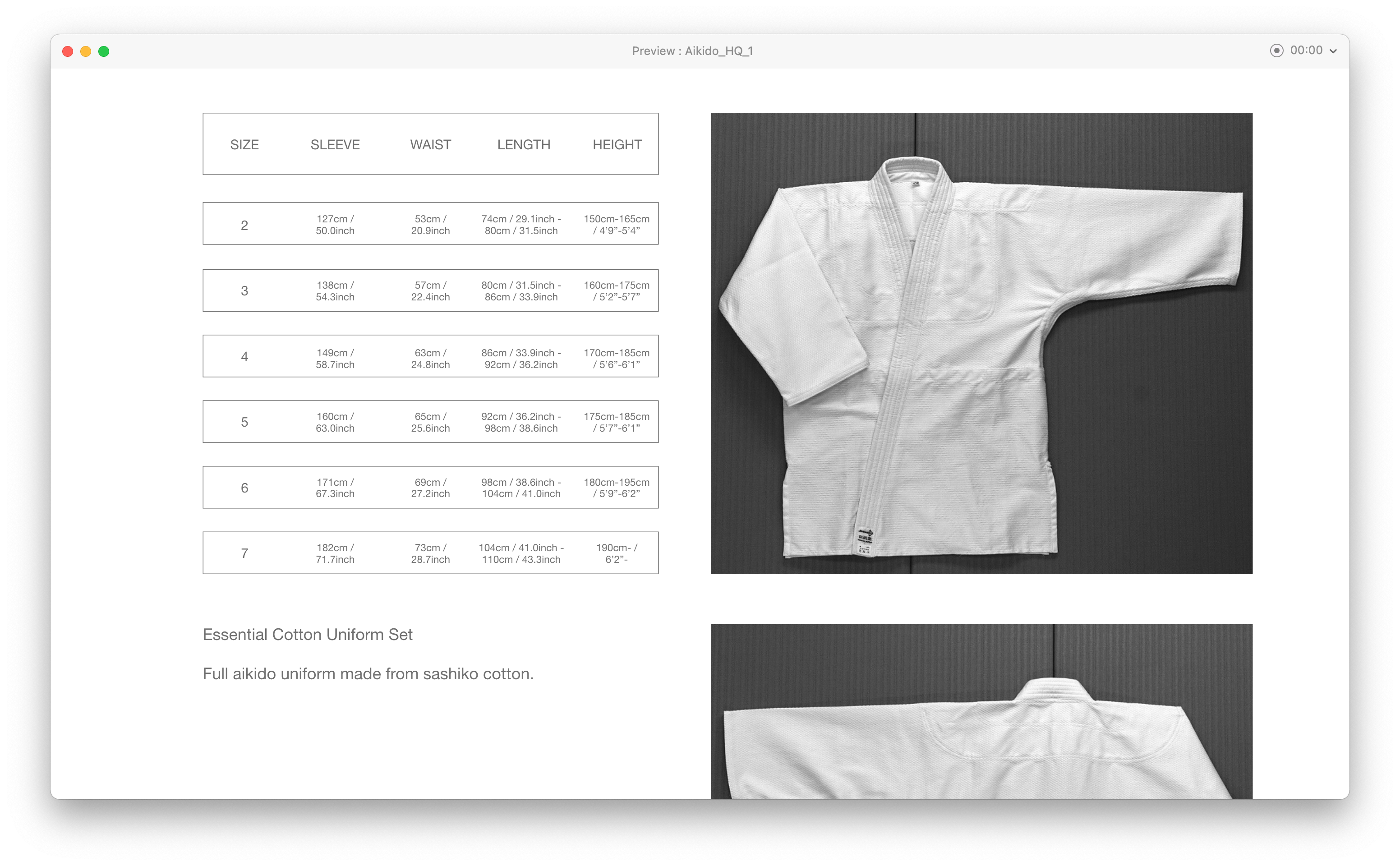
Task: Click height value 160cm-175cm
Action: [x=617, y=291]
